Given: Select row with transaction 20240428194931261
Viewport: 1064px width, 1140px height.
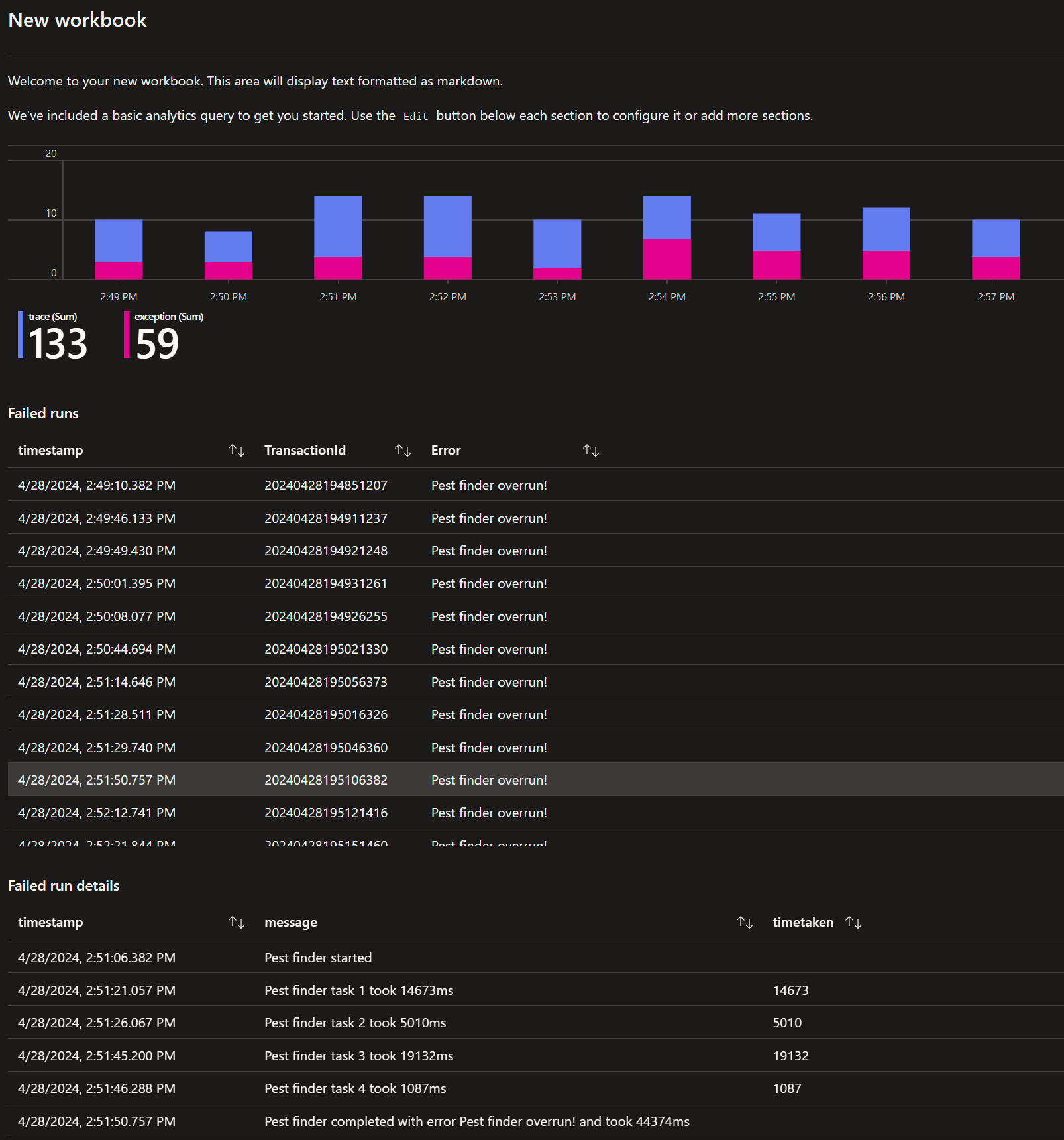Looking at the screenshot, I should point(536,583).
